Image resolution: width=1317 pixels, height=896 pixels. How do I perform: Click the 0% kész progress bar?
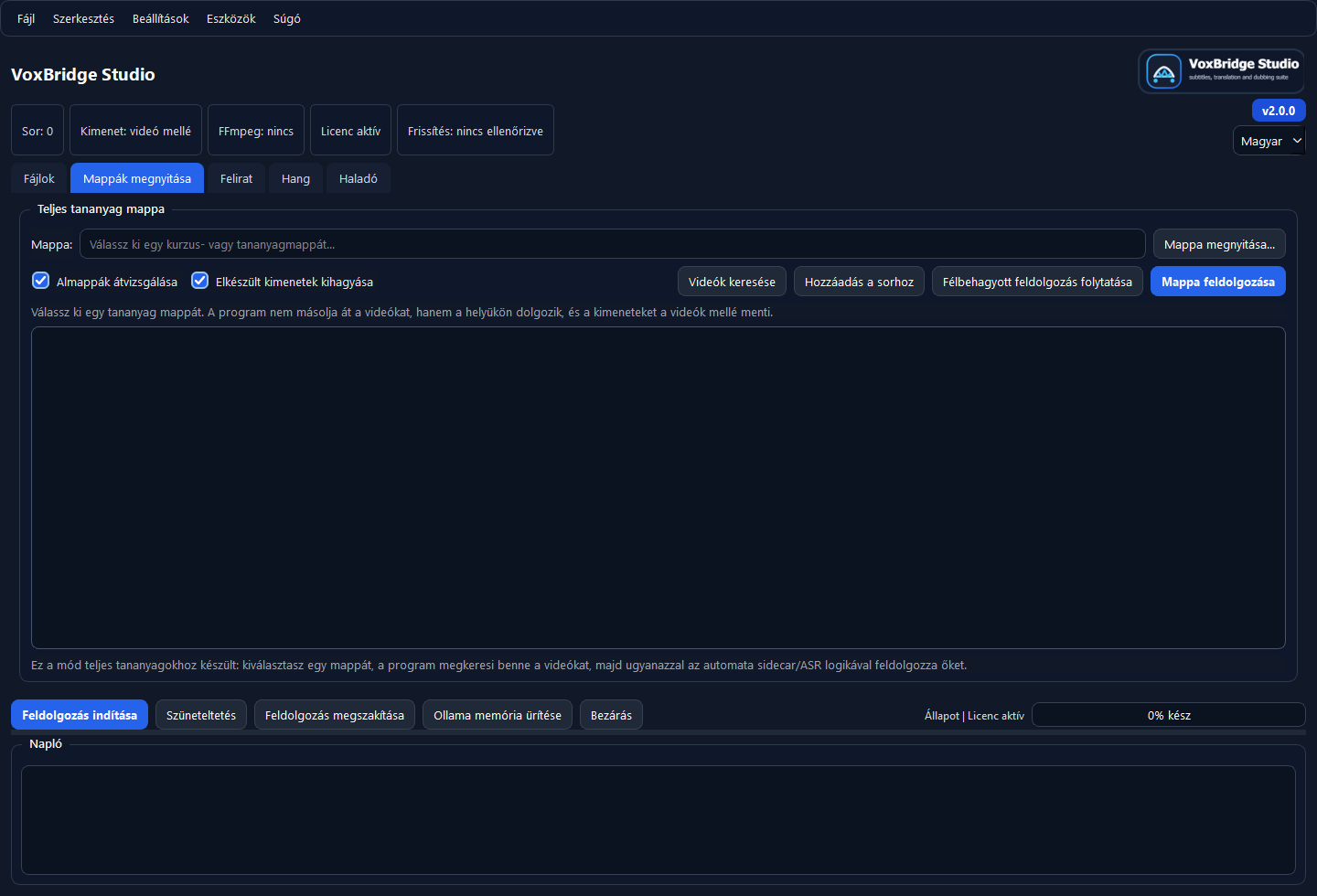pos(1168,715)
